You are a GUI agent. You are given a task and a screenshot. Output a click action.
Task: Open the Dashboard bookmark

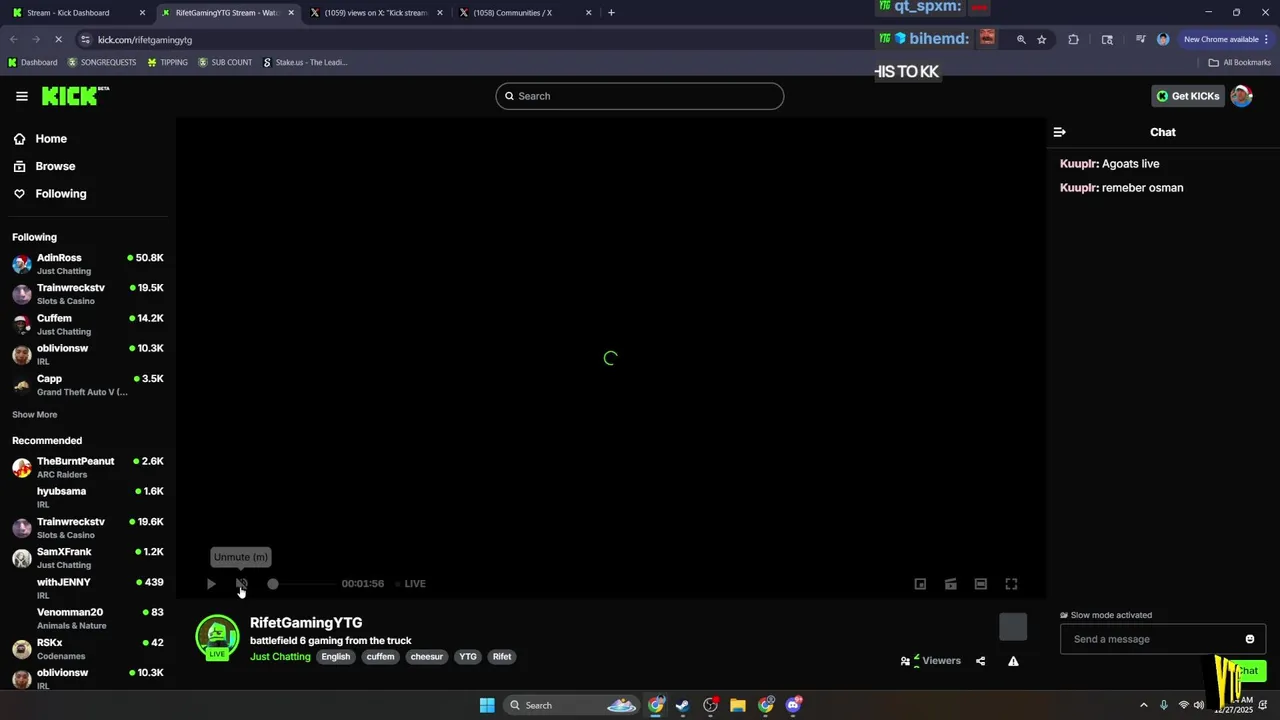tap(32, 62)
